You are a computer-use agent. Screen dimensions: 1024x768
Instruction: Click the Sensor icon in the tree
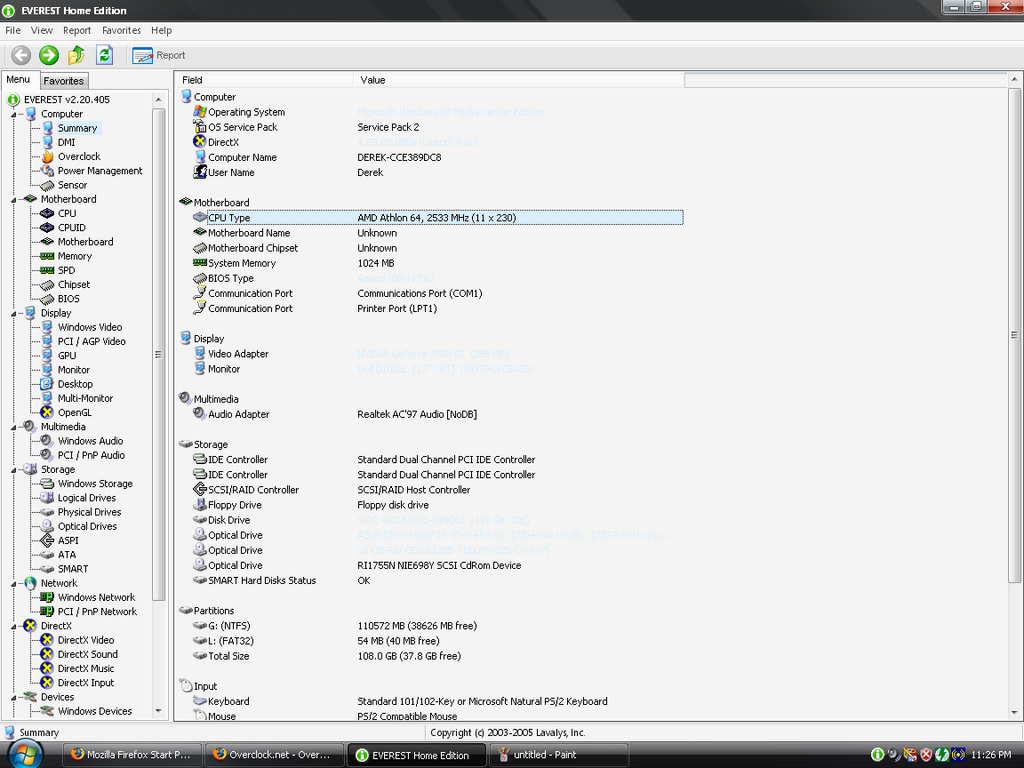(47, 185)
